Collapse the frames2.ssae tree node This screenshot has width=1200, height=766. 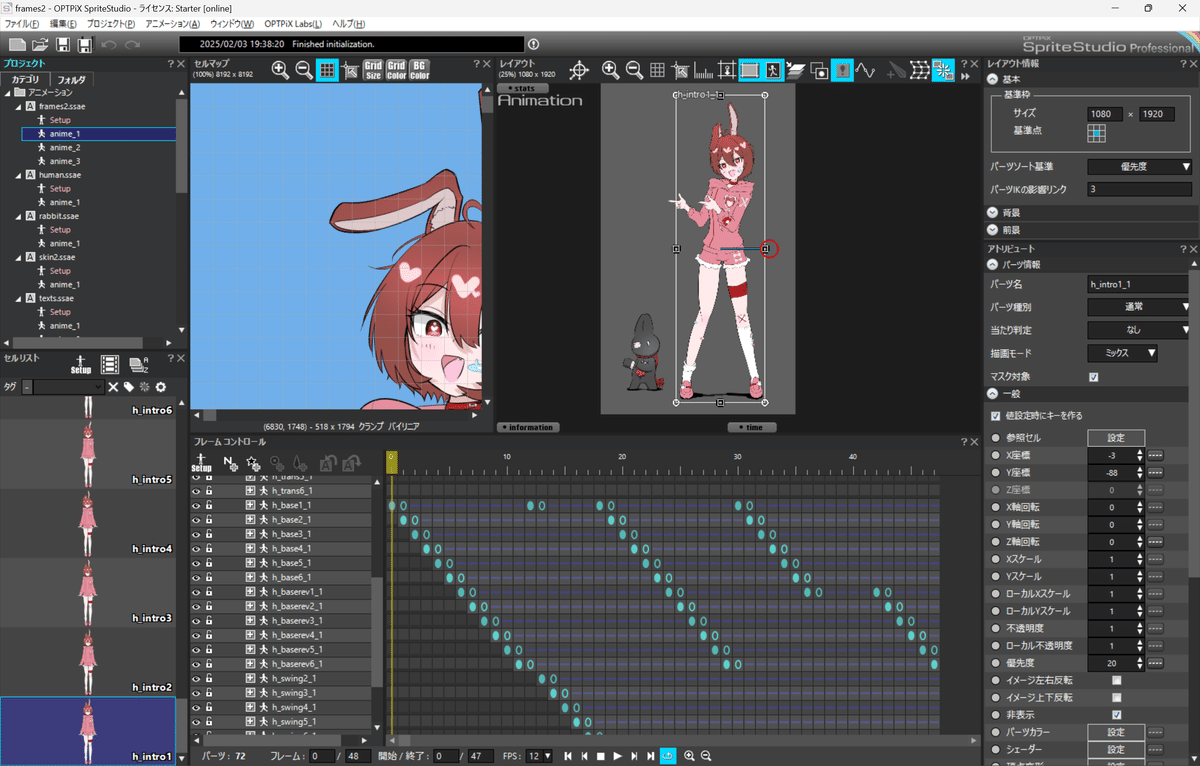[x=18, y=106]
